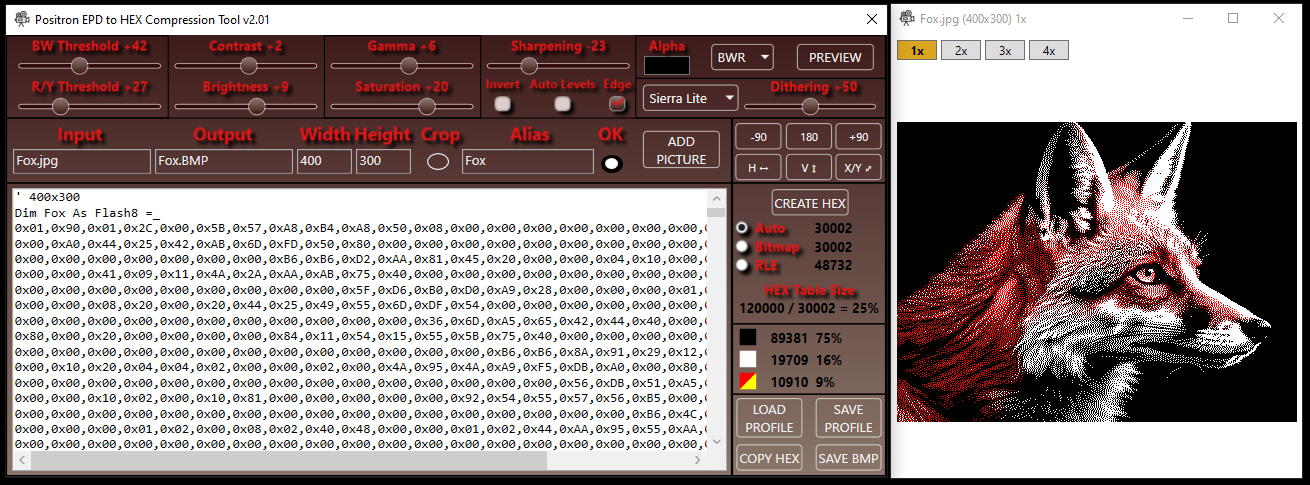
Task: Open the Alpha black color swatch
Action: click(667, 65)
